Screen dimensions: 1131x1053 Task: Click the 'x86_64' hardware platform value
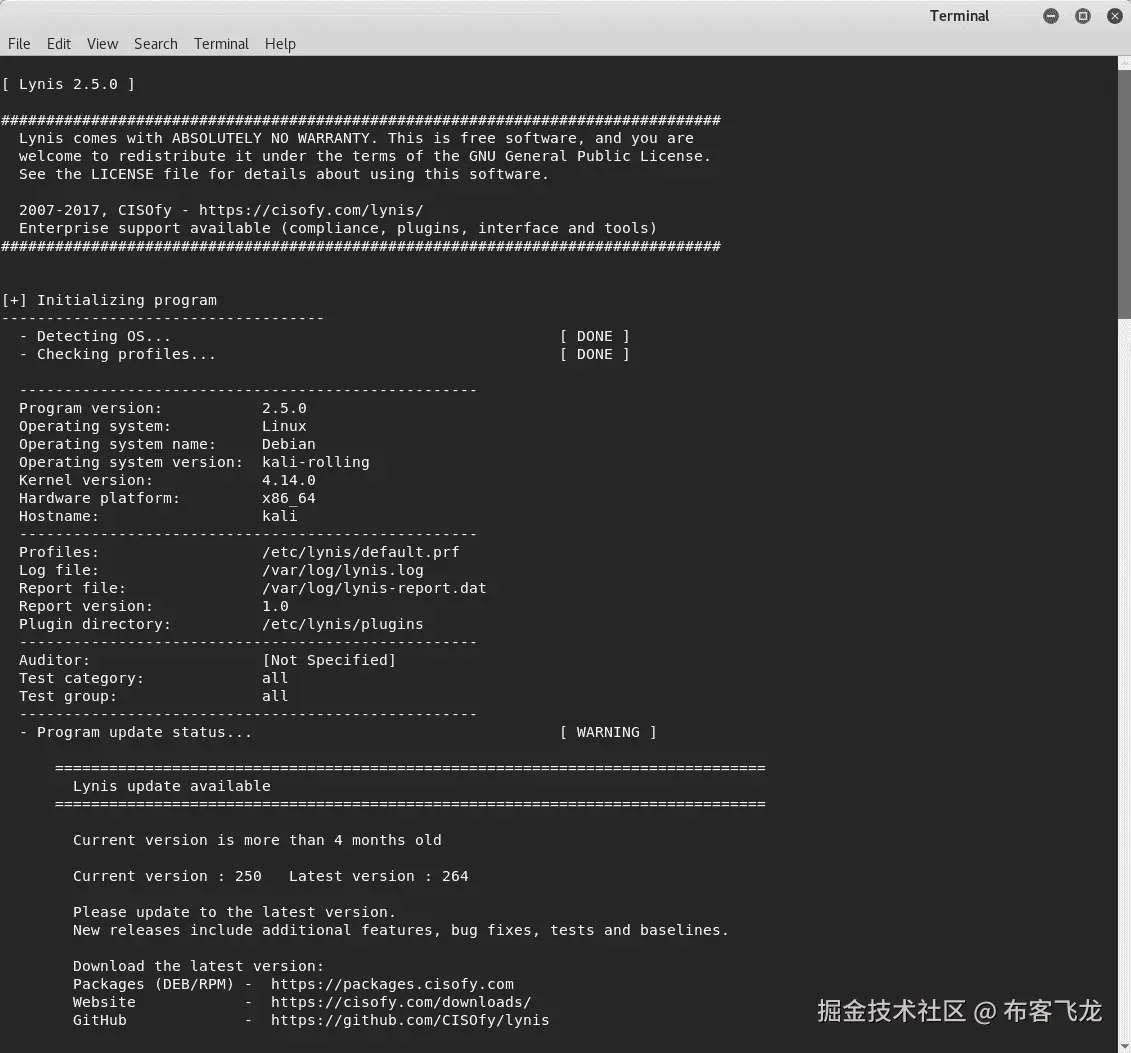click(289, 498)
